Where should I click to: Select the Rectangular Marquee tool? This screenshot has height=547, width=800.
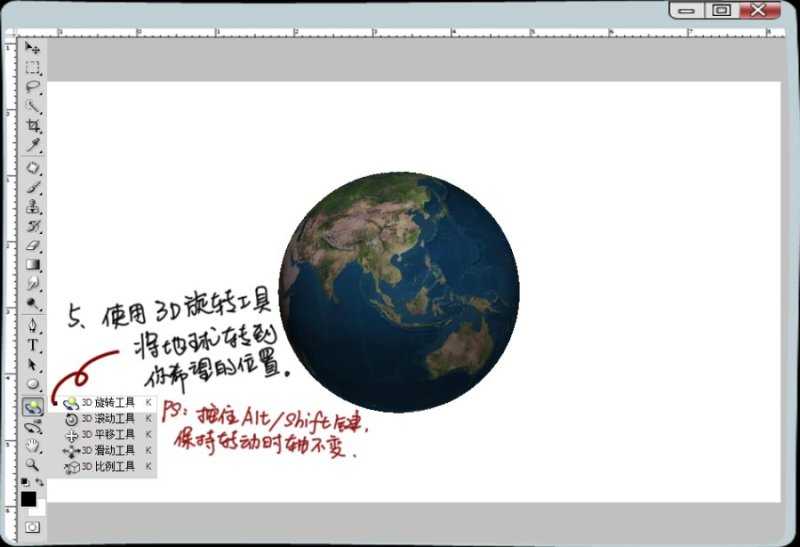click(x=33, y=68)
